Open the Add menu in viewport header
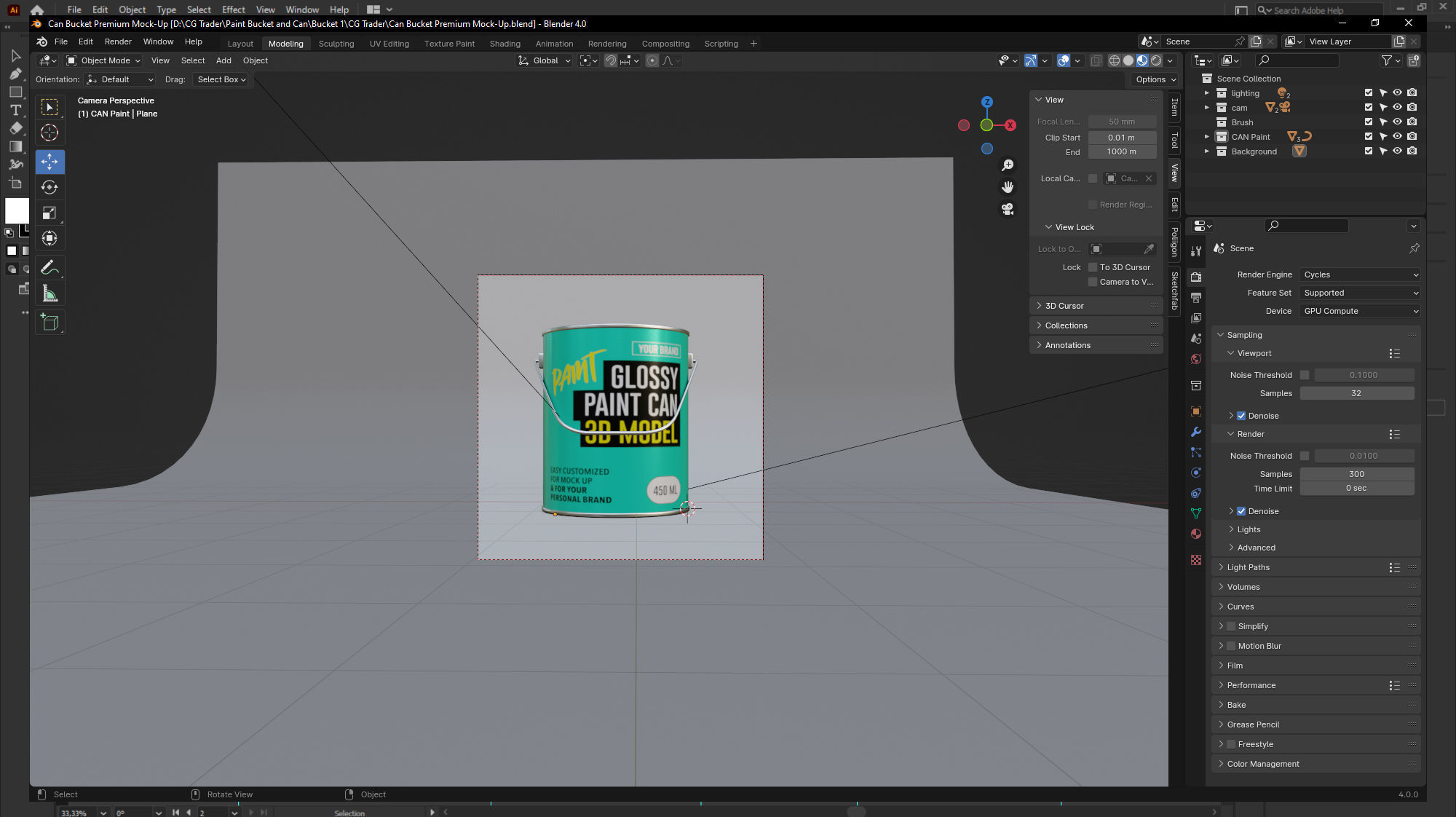Image resolution: width=1456 pixels, height=817 pixels. pyautogui.click(x=223, y=60)
